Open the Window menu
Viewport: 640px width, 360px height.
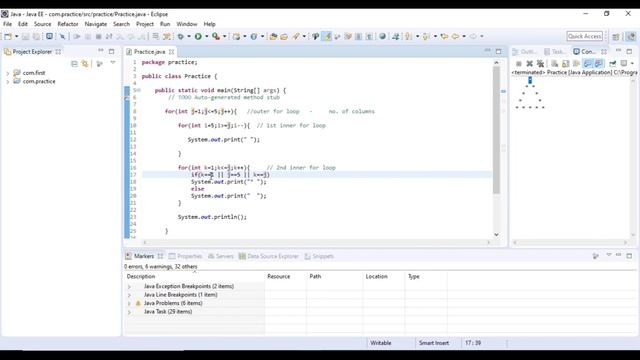(x=187, y=24)
